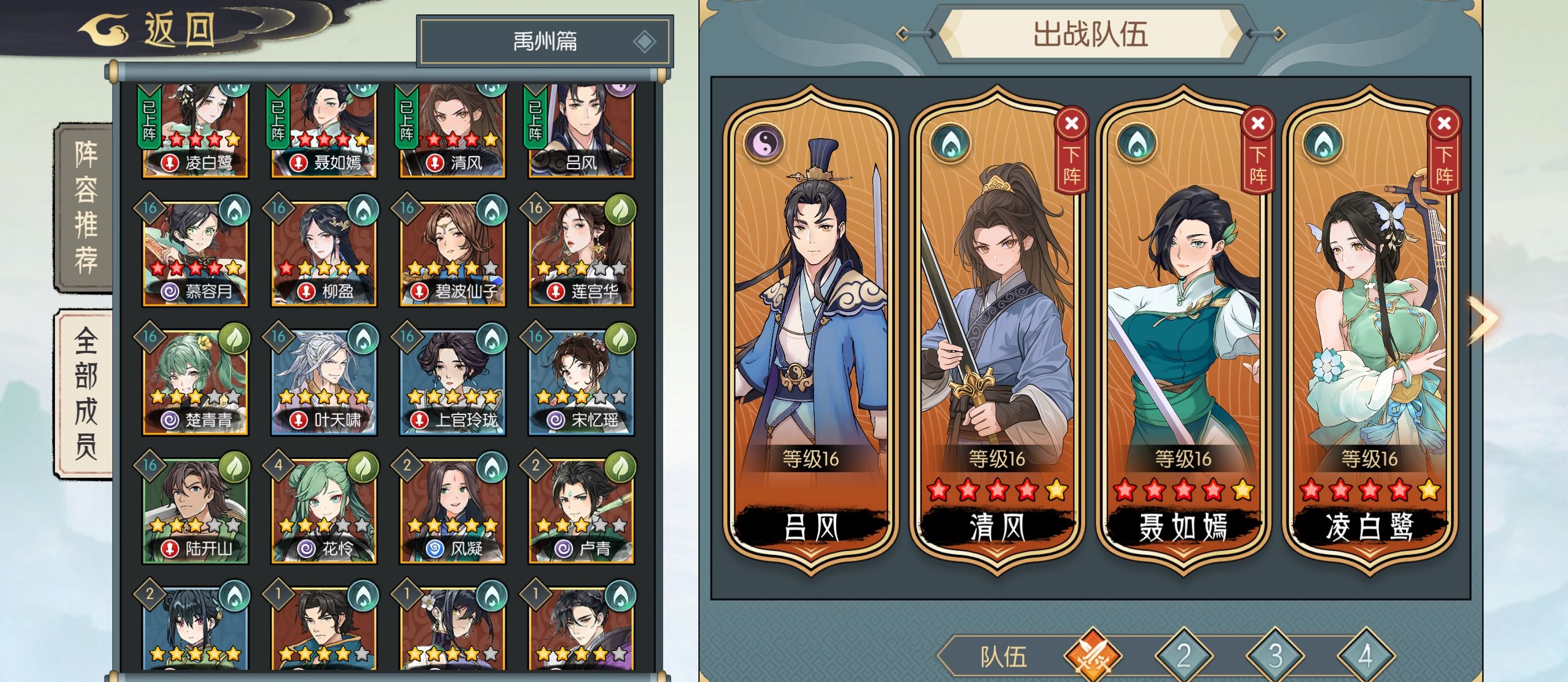The image size is (1568, 682).
Task: Select the 上官玲珑 character portrait
Action: click(x=452, y=382)
